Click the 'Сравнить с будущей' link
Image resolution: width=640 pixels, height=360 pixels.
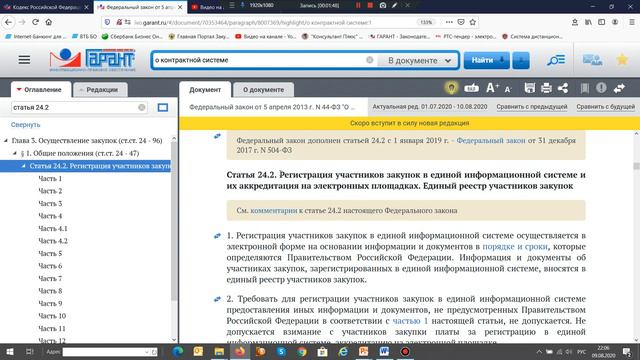tap(605, 107)
